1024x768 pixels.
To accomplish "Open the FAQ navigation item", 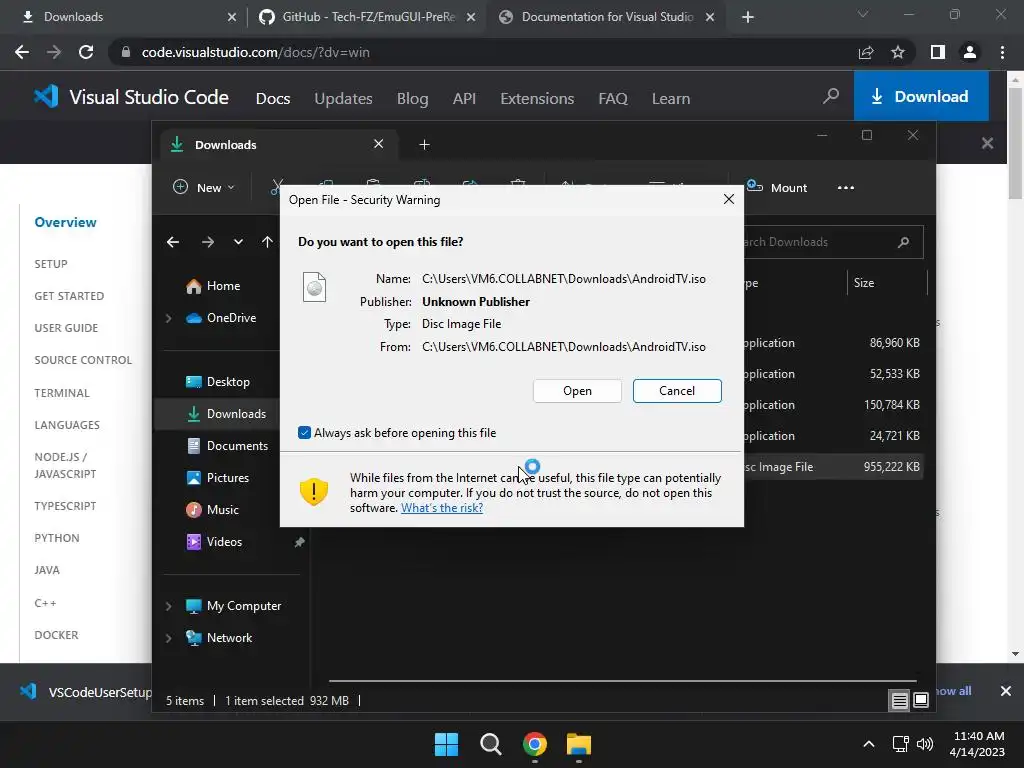I will point(613,99).
